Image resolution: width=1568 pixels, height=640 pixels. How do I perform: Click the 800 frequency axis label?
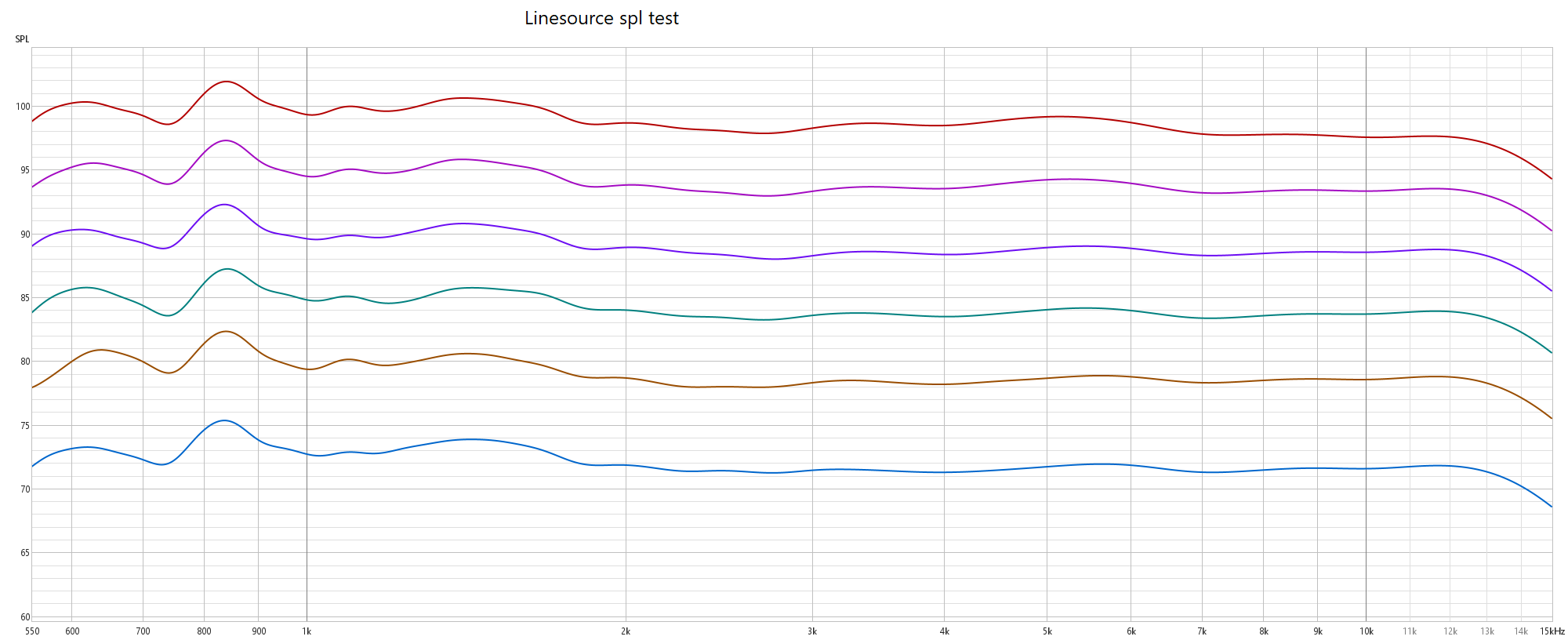[204, 631]
